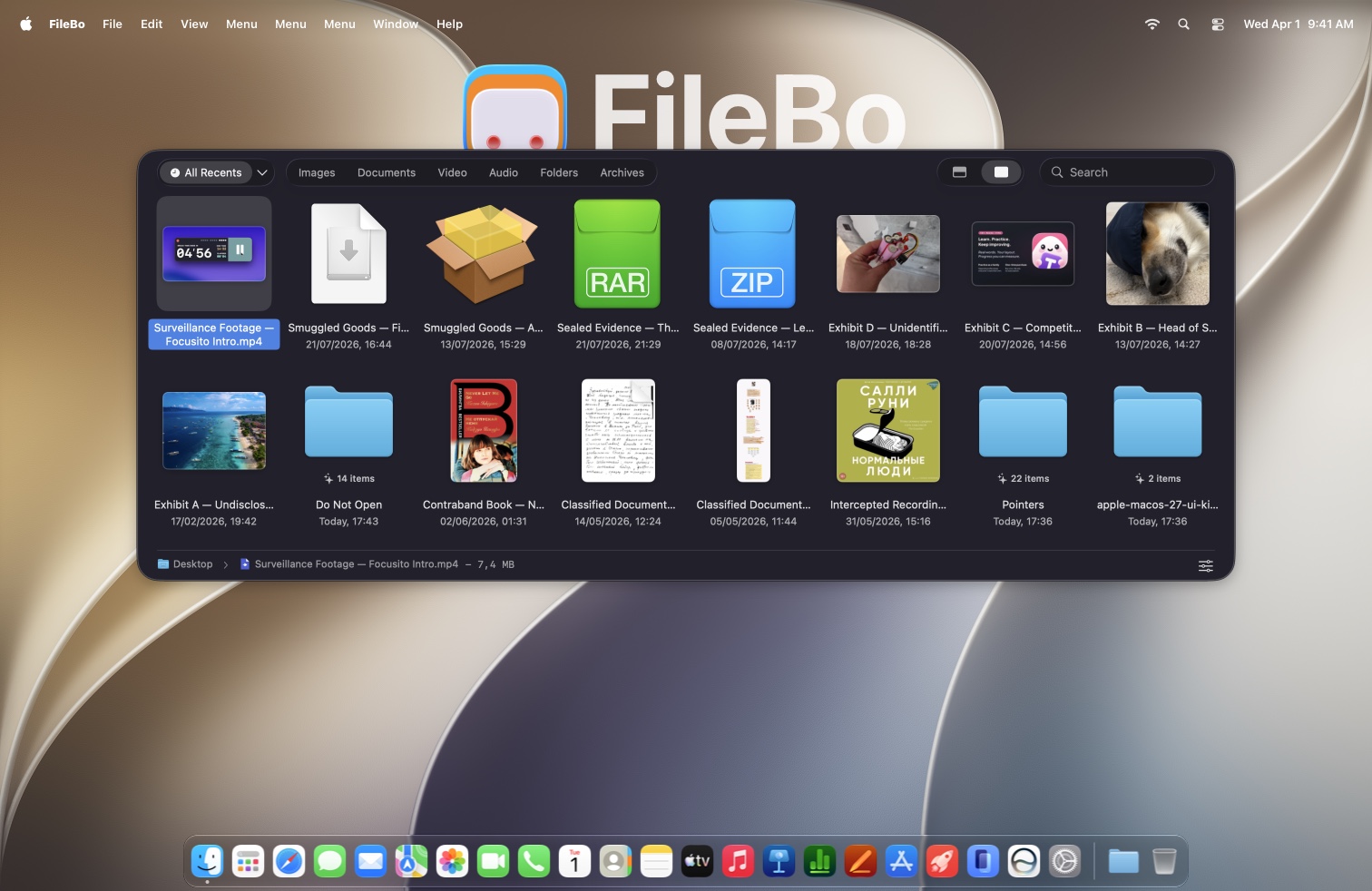Viewport: 1372px width, 891px height.
Task: Open the FileBo app menu
Action: (x=67, y=24)
